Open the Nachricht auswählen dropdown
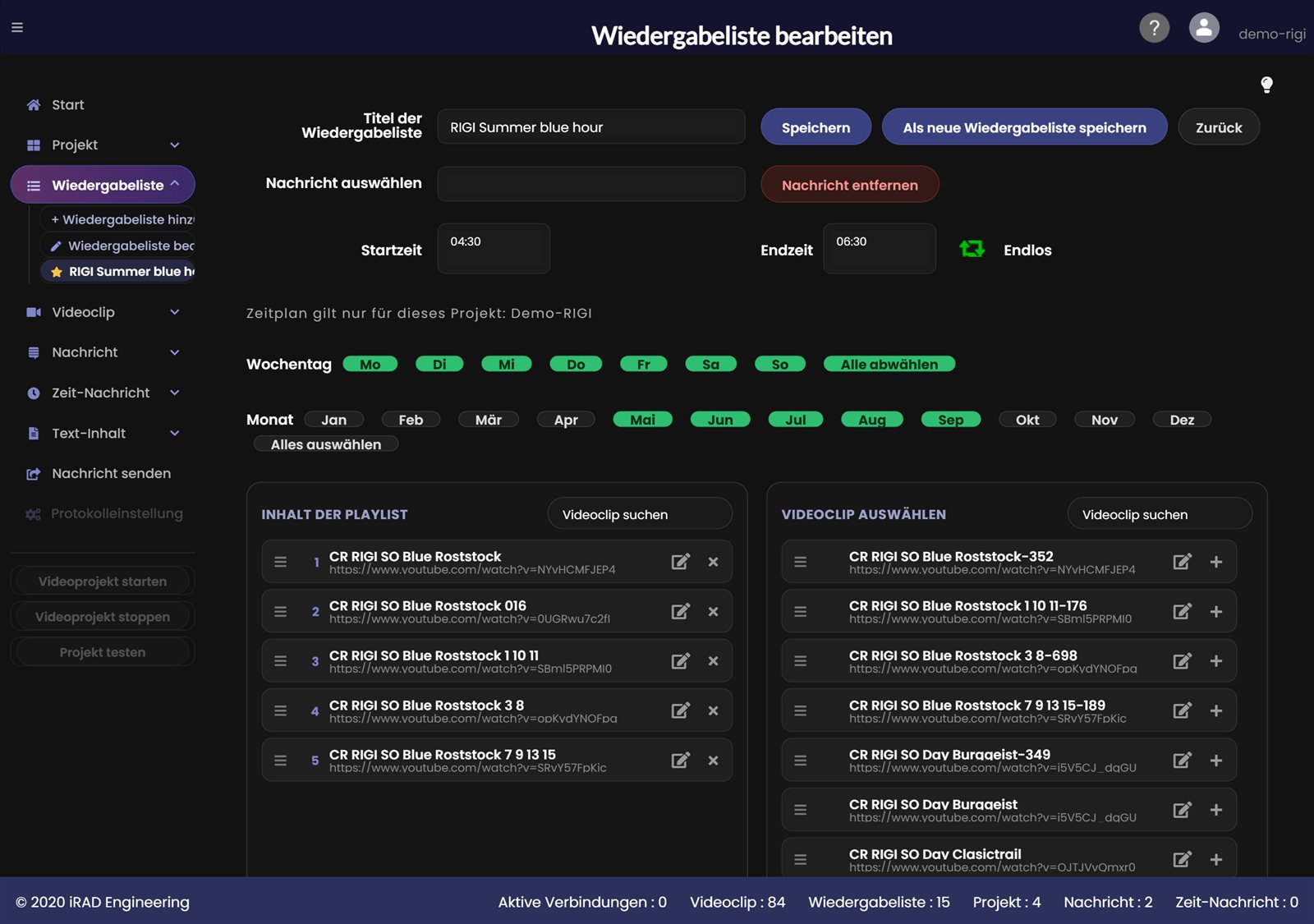1314x924 pixels. point(591,184)
